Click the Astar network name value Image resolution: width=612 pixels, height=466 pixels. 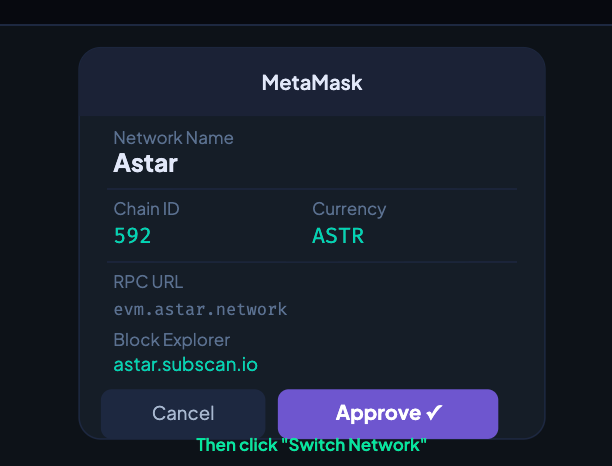click(145, 163)
